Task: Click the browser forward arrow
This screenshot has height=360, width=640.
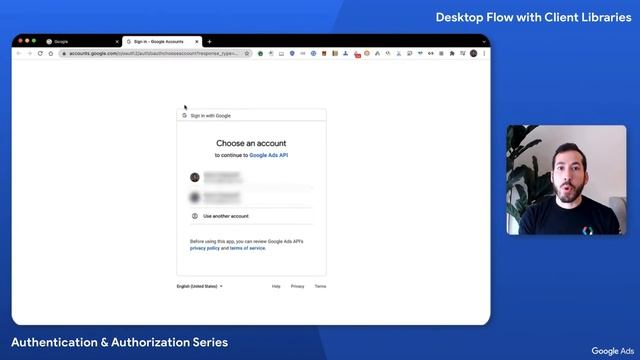Action: pos(29,53)
